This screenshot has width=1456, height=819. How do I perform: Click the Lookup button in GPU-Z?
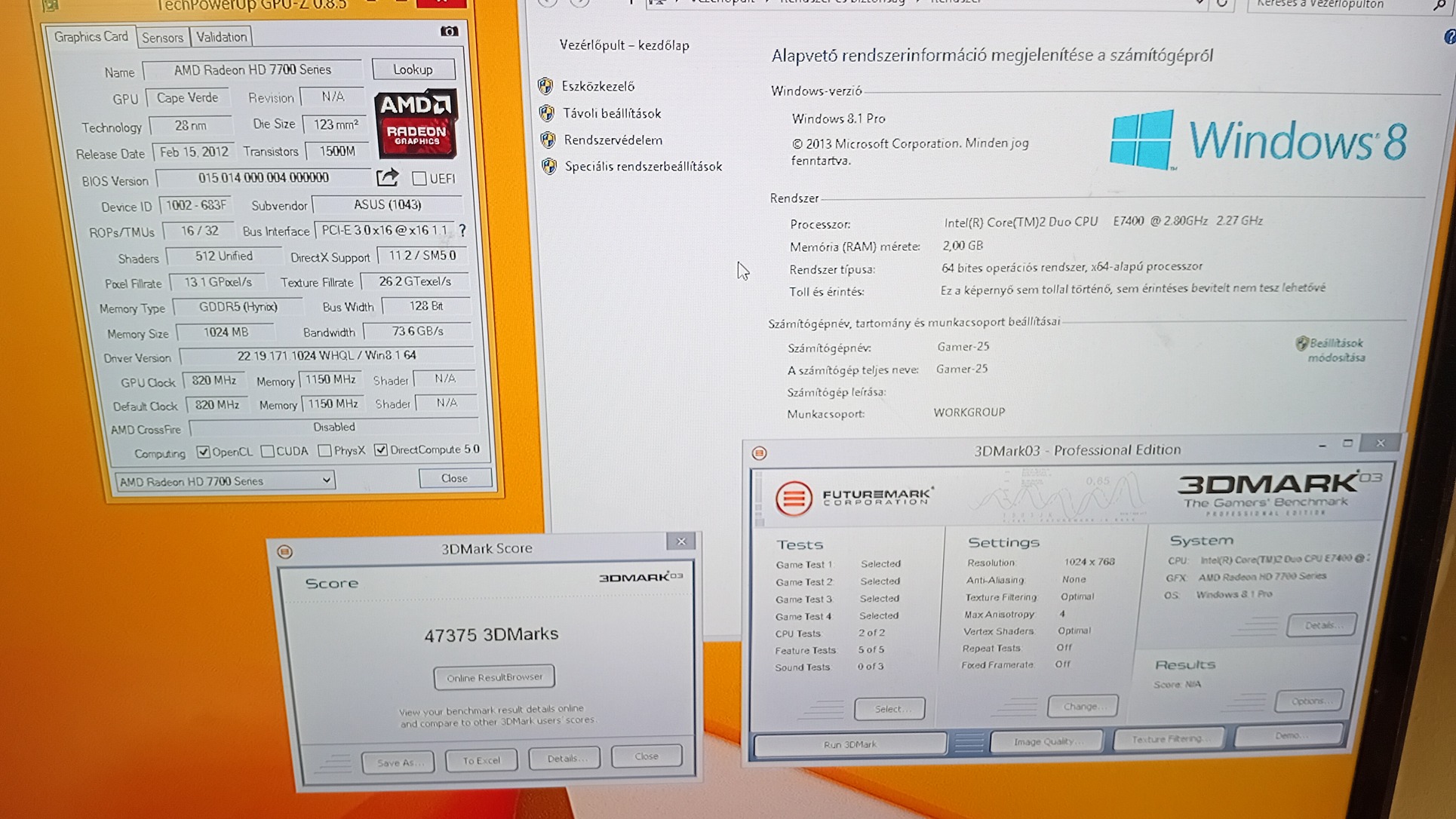413,69
